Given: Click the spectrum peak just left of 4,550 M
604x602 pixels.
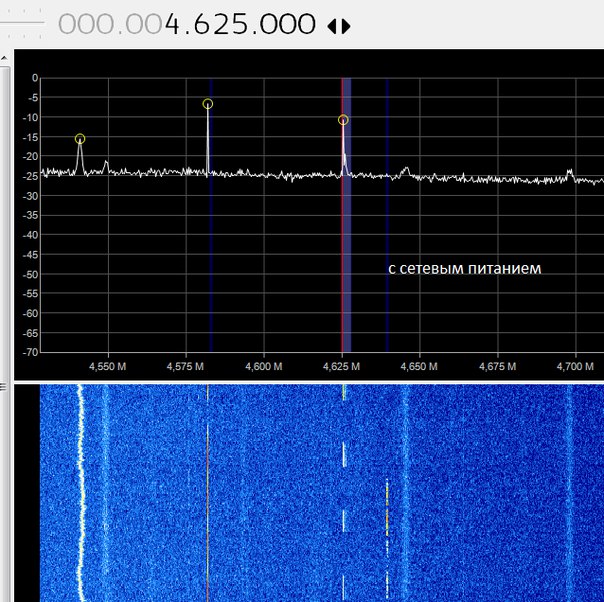Looking at the screenshot, I should [106, 166].
